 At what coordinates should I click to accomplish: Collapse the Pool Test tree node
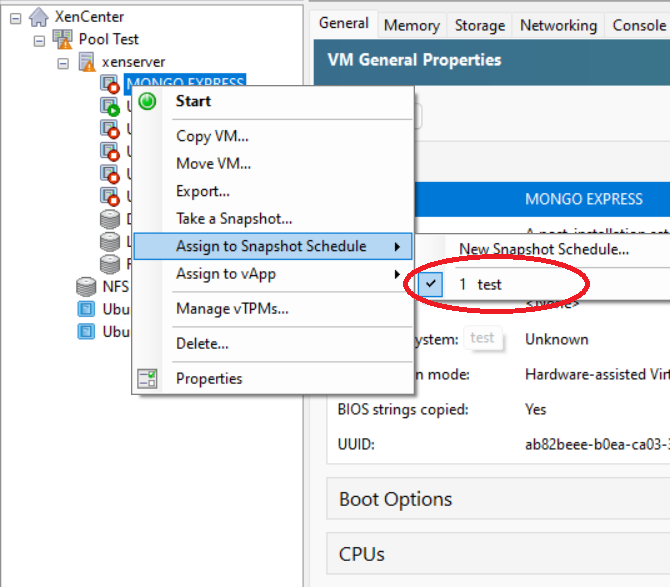coord(39,41)
